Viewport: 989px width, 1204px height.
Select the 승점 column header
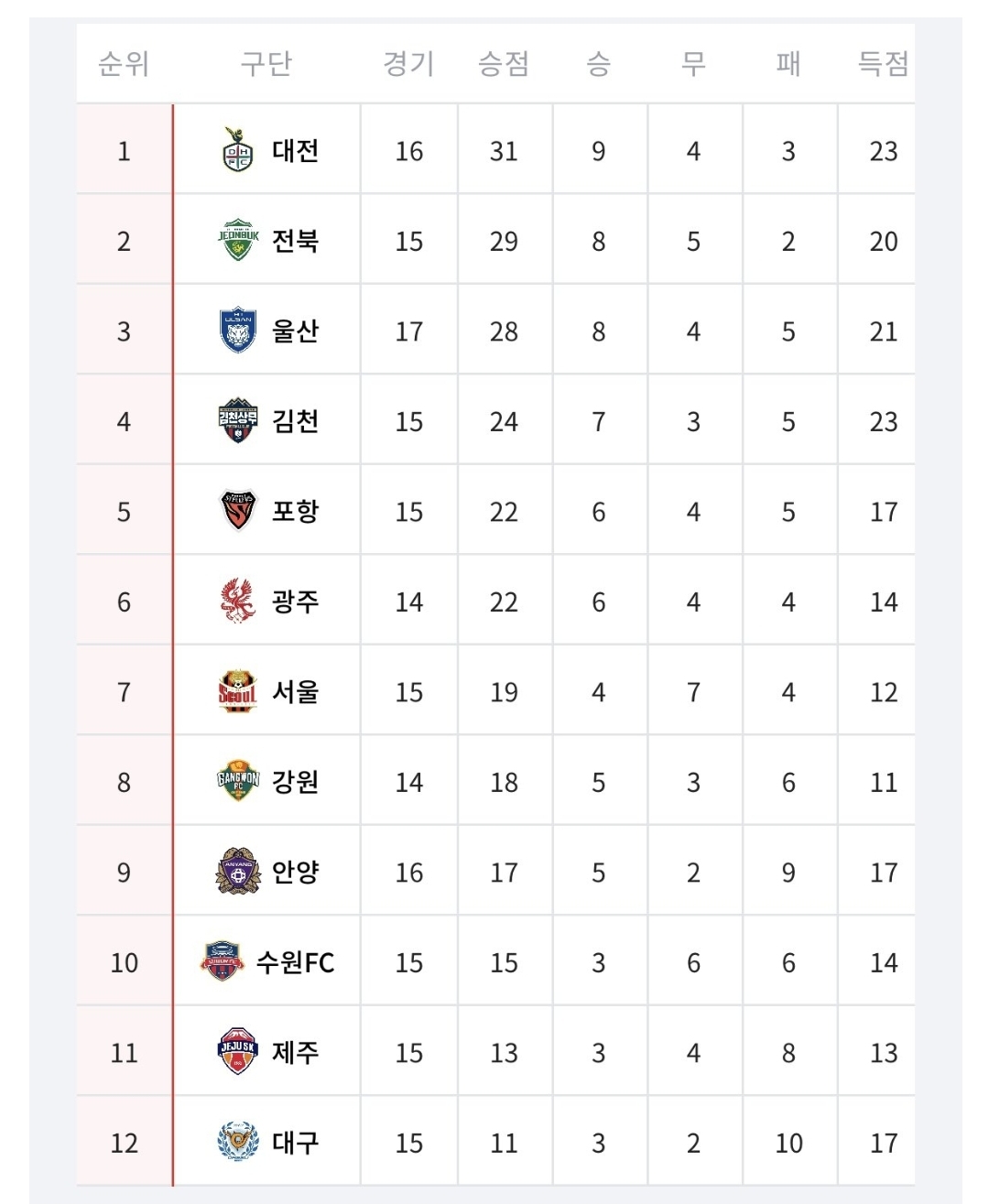coord(504,63)
